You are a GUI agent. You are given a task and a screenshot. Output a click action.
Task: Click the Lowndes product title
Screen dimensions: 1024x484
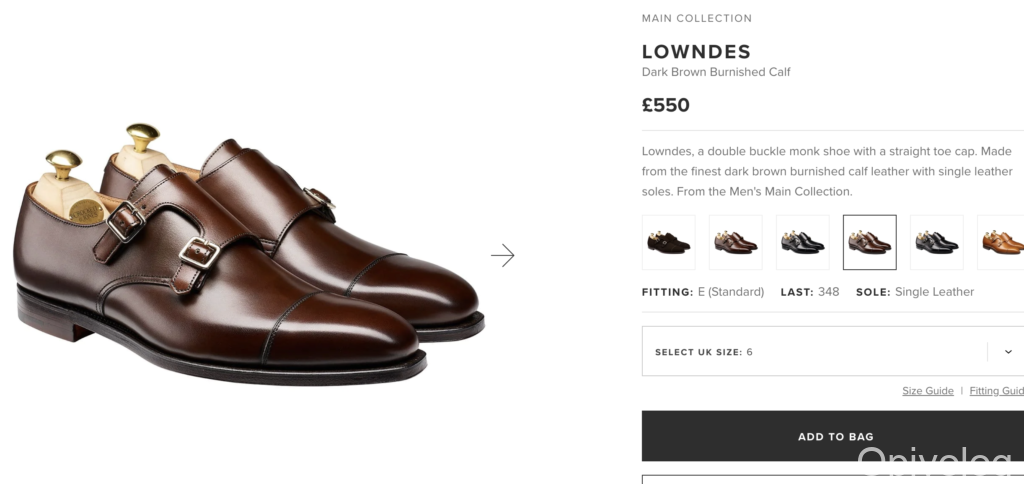click(x=696, y=51)
